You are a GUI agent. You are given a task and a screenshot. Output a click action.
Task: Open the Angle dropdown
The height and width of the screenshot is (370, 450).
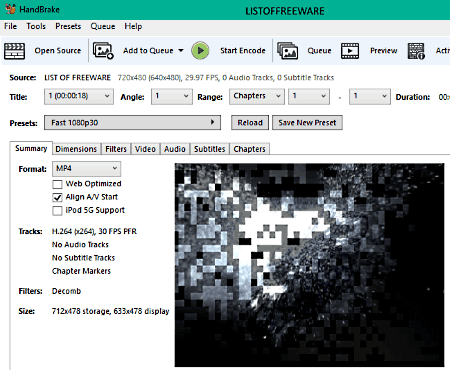(x=172, y=96)
